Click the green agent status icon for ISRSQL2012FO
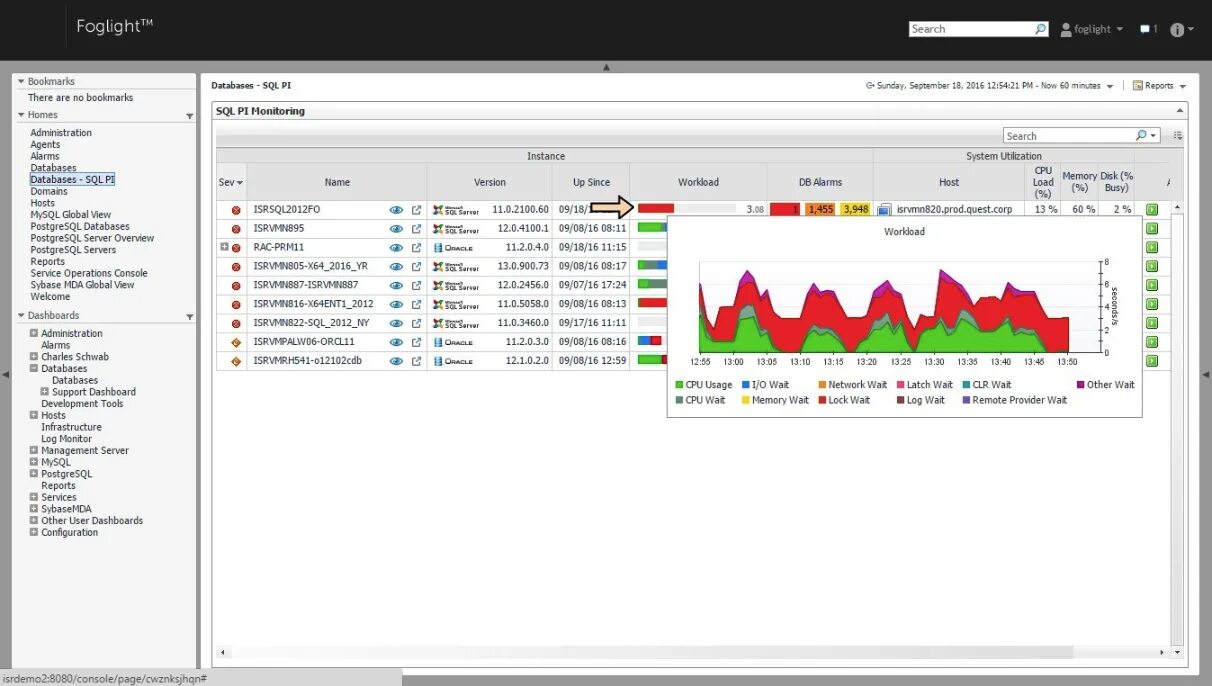 tap(1152, 210)
